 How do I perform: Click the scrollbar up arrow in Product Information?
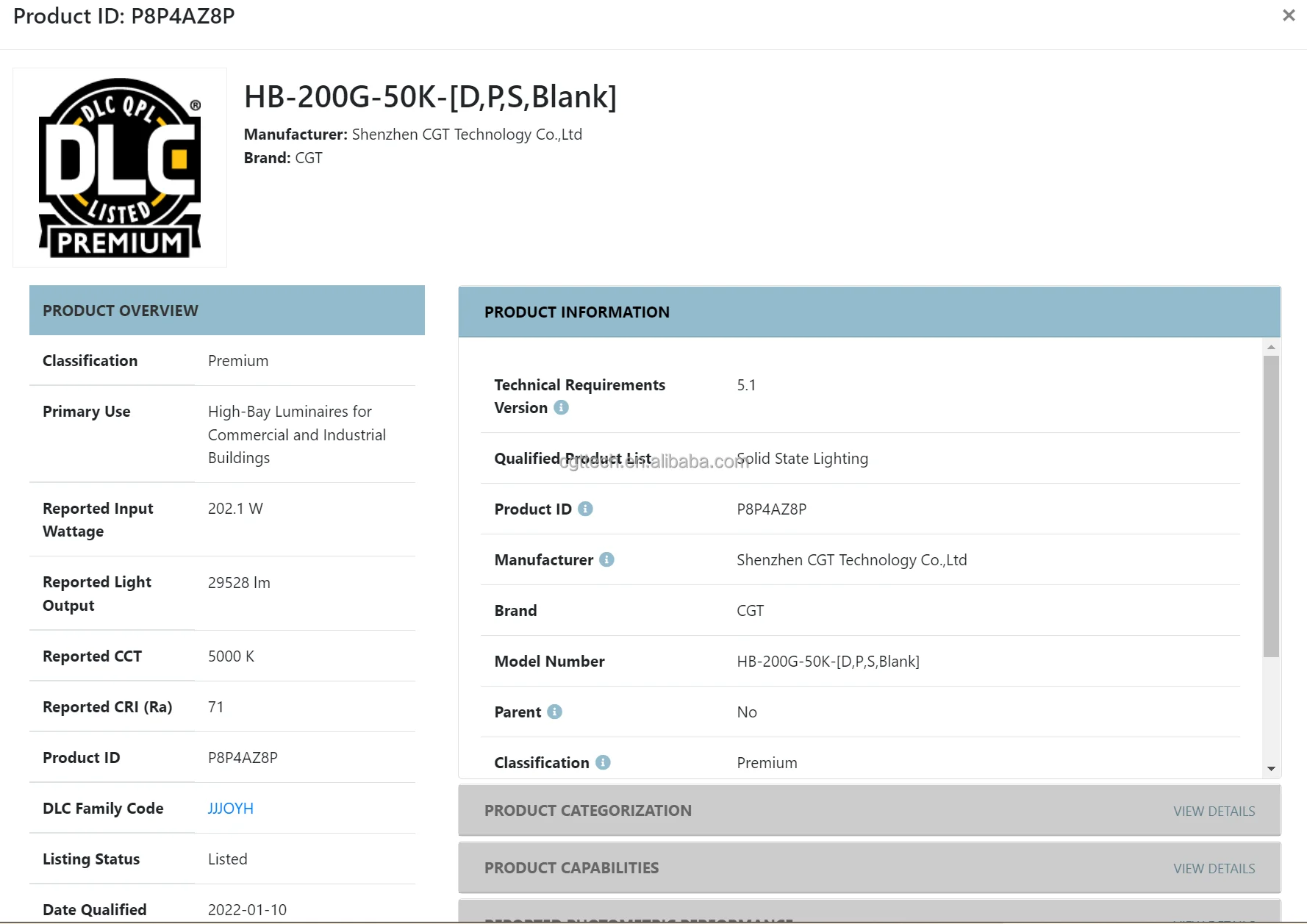coord(1271,347)
